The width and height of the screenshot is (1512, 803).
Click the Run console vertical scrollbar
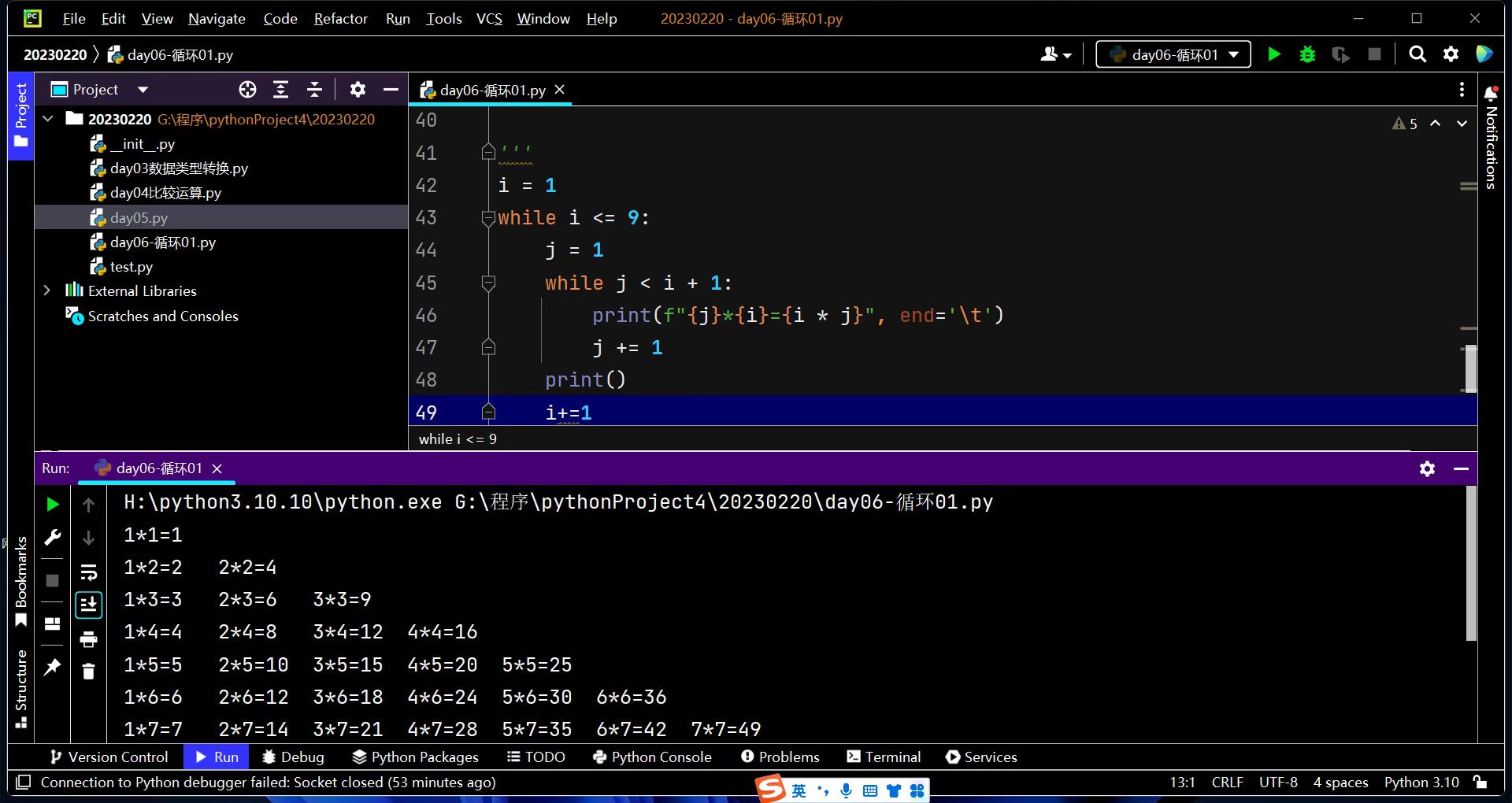click(x=1470, y=563)
